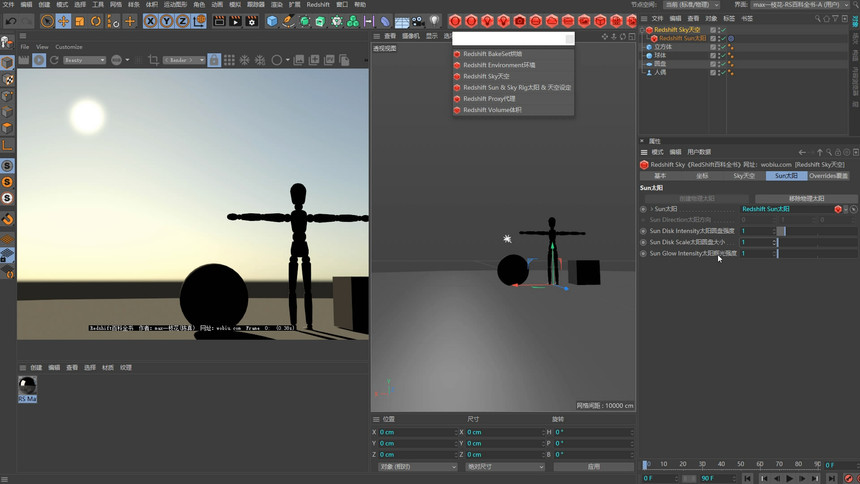
Task: Open Sun link field dropdown arrow
Action: click(846, 209)
